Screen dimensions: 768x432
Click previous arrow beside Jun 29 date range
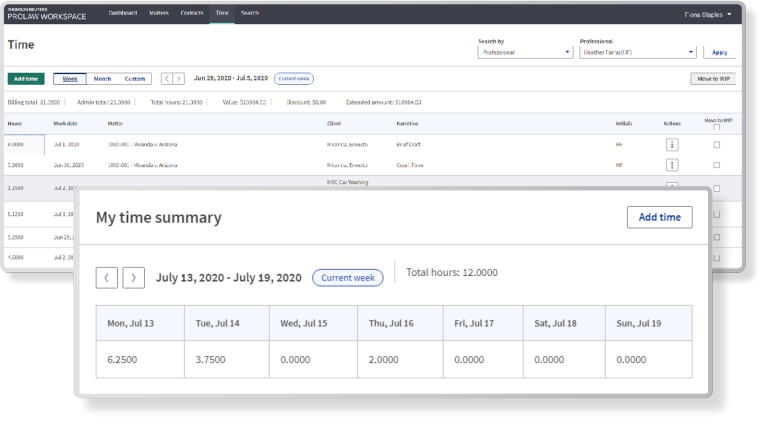coord(166,78)
